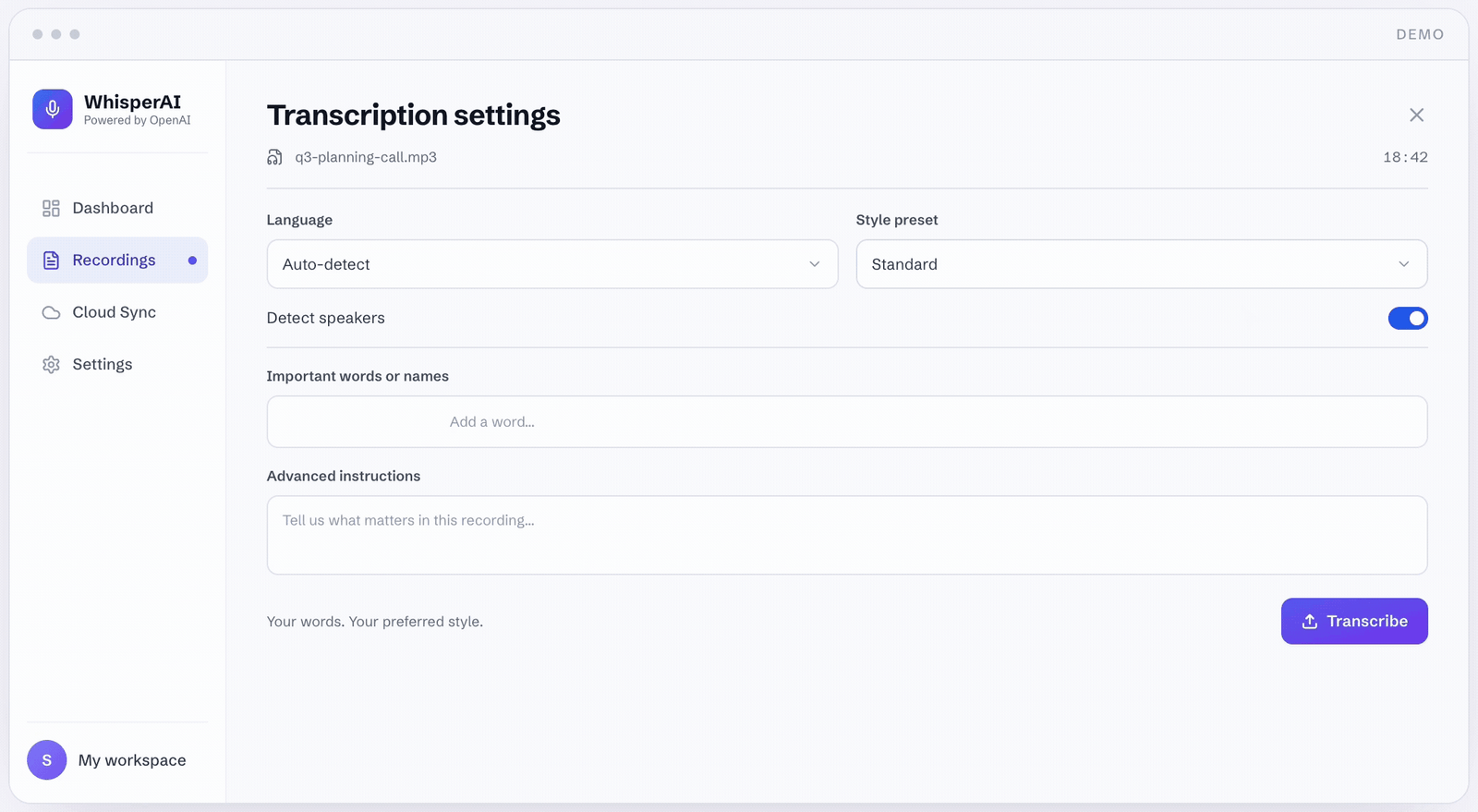The height and width of the screenshot is (812, 1478).
Task: Click the q3-planning-call.mp3 file name
Action: point(366,157)
